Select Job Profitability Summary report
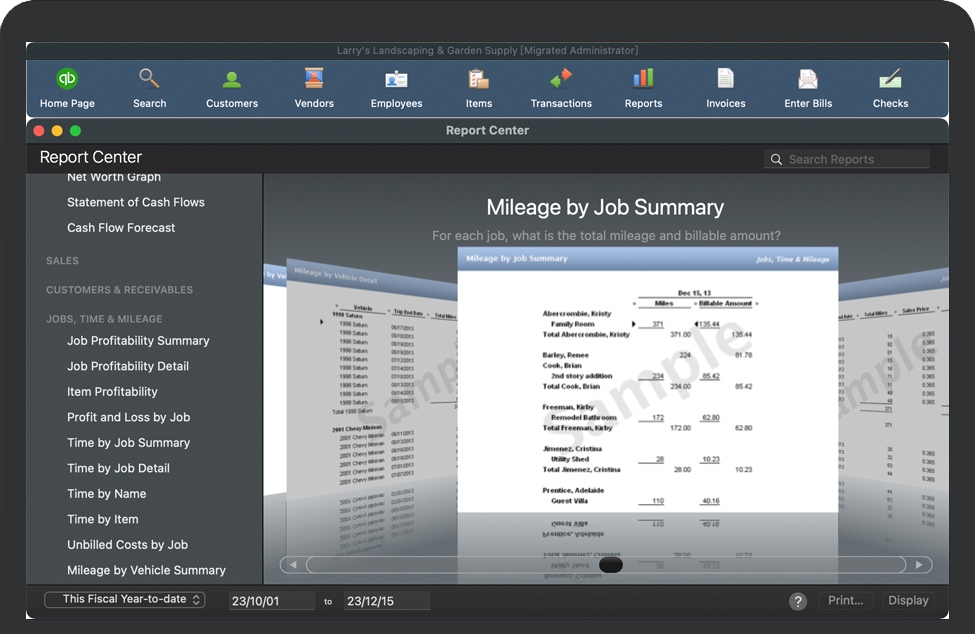 tap(138, 341)
